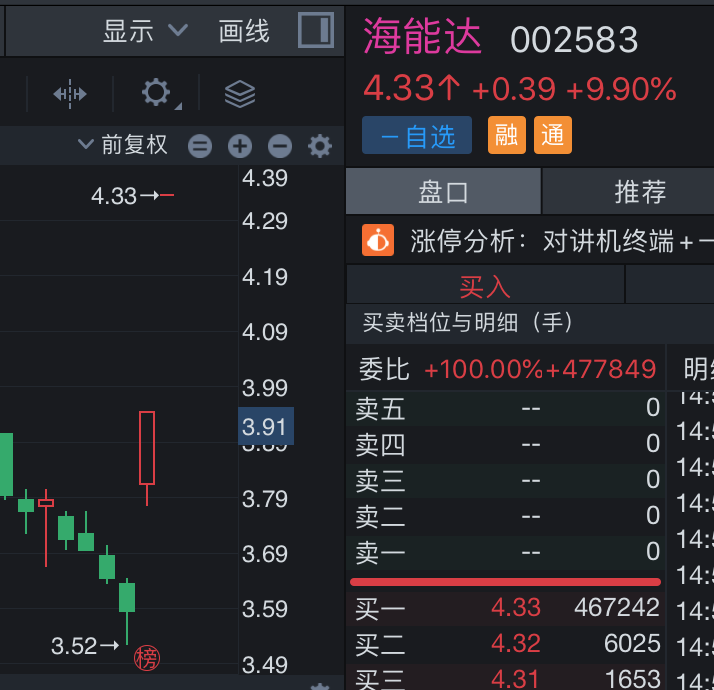
Task: Click the red 榜 badge on chart
Action: point(147,657)
